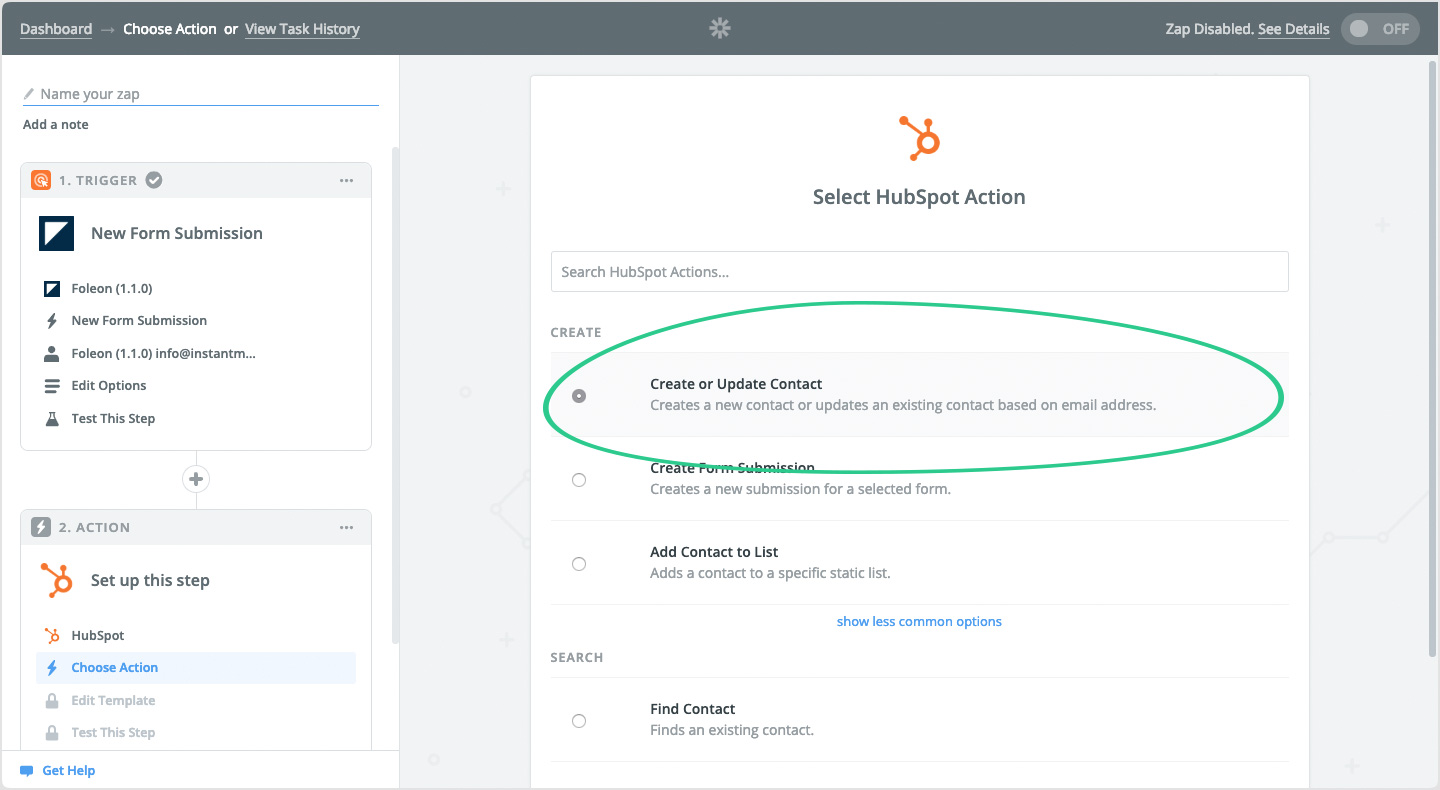This screenshot has height=790, width=1440.
Task: Choose the Find Contact radio option
Action: click(579, 721)
